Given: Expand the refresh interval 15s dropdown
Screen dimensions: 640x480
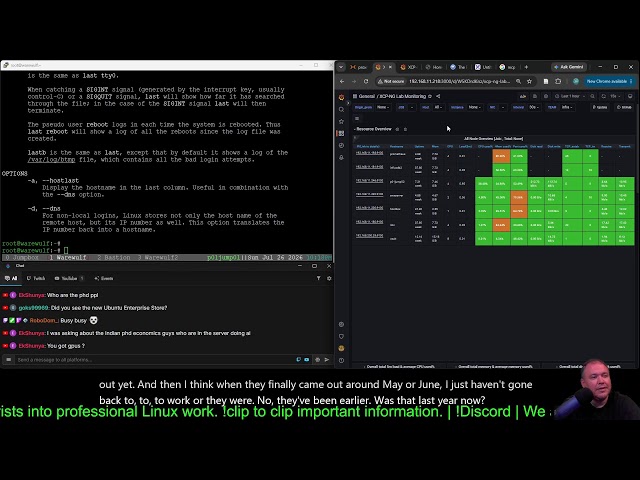Looking at the screenshot, I should [615, 96].
